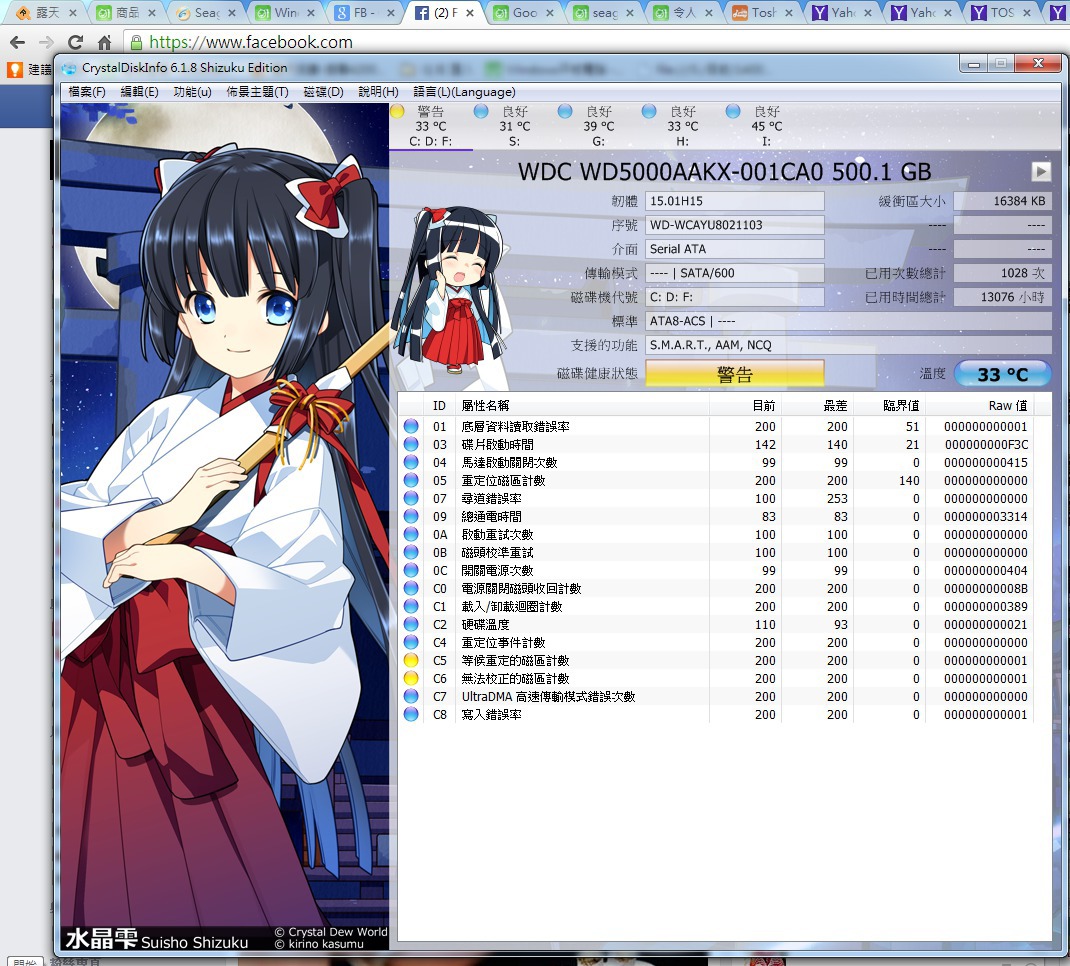Click status icon of attribute 05 row

click(411, 480)
